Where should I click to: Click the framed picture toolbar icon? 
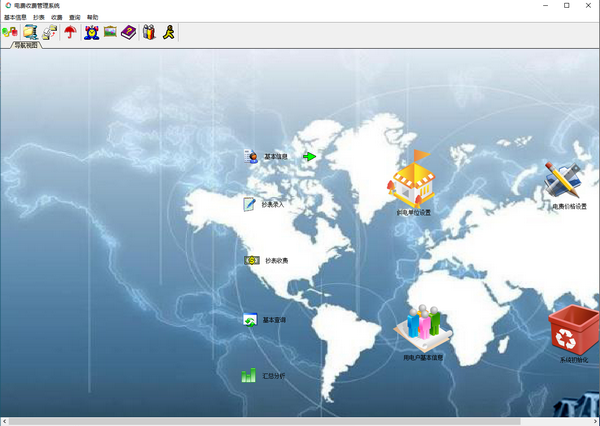pyautogui.click(x=110, y=32)
